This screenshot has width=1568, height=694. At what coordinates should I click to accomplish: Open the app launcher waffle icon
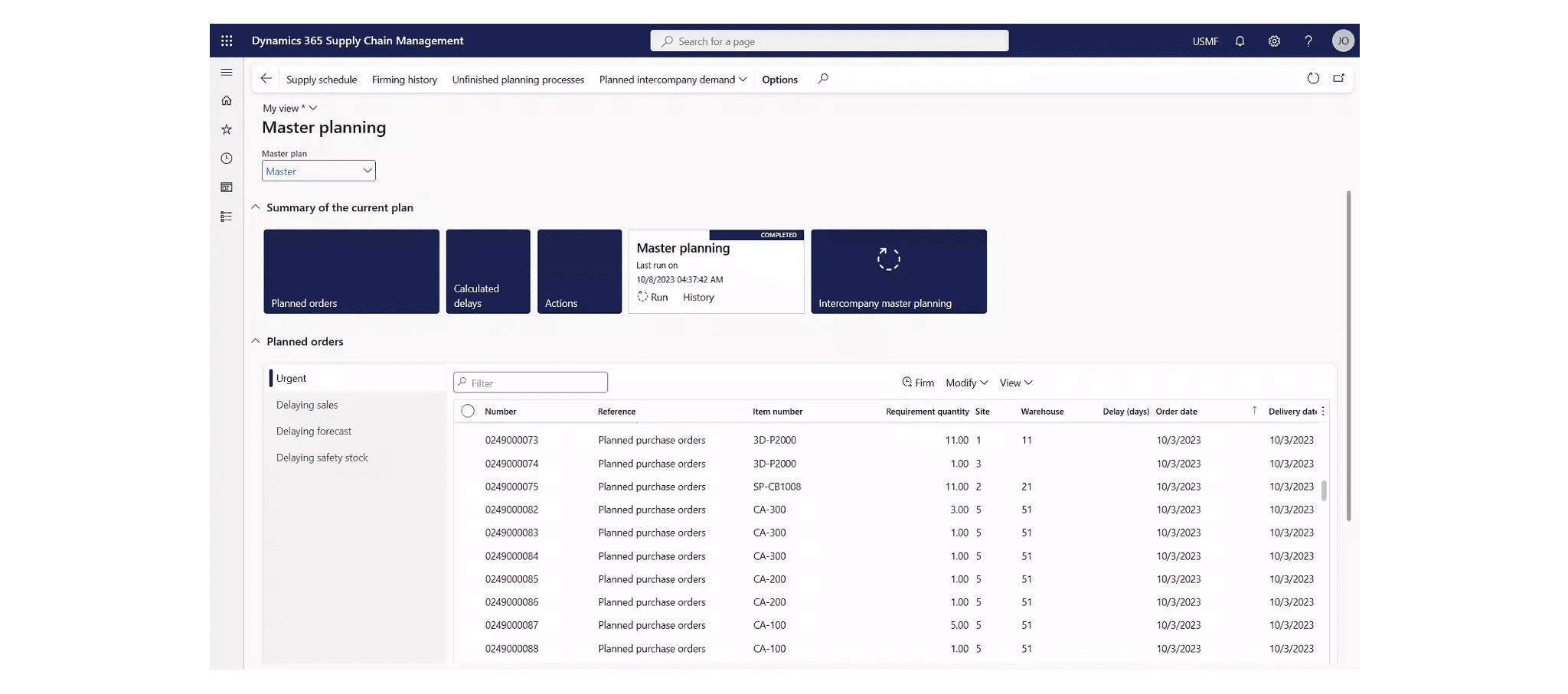coord(227,41)
